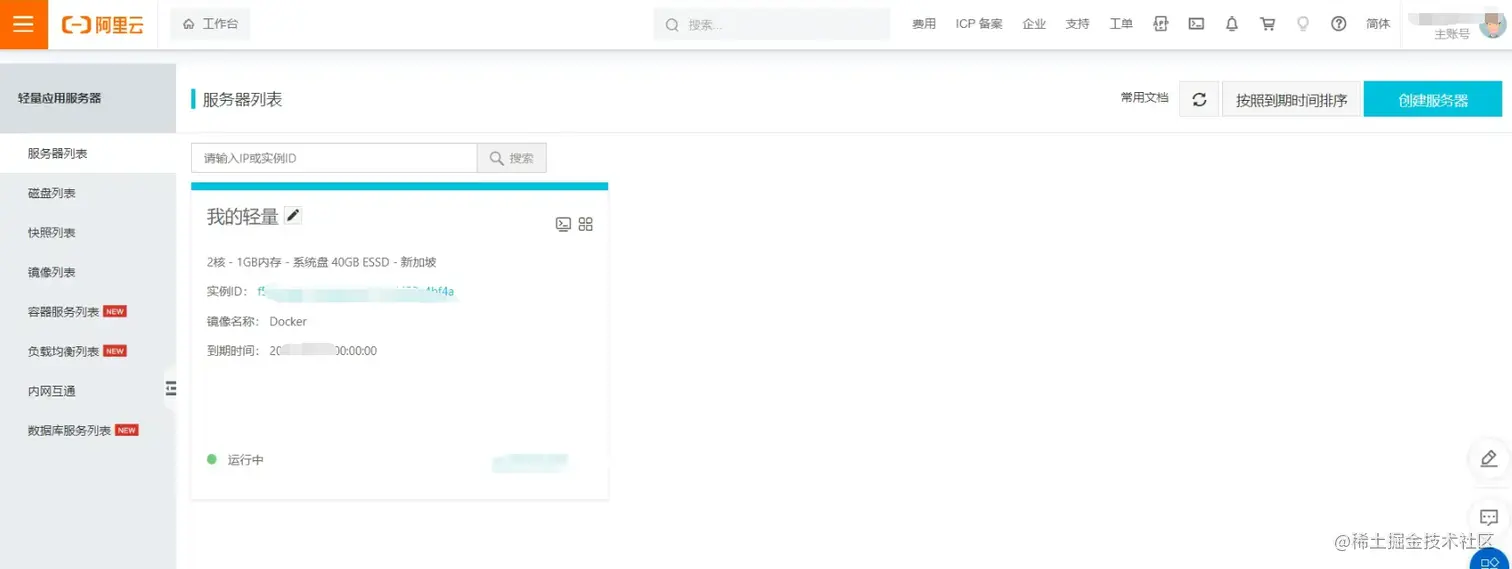
Task: Open the chat message floating icon
Action: pyautogui.click(x=1489, y=517)
